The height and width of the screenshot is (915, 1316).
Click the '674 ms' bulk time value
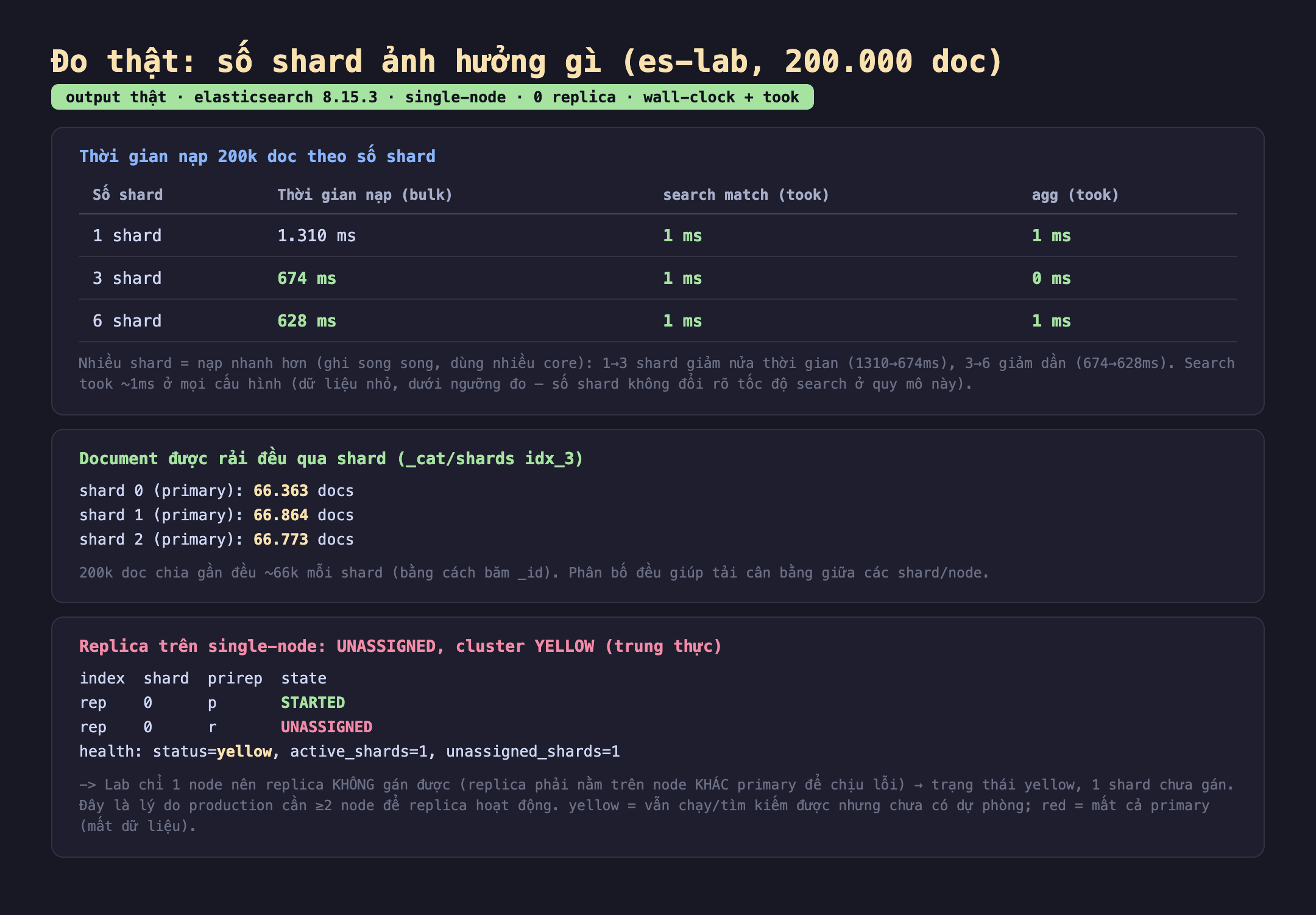306,278
